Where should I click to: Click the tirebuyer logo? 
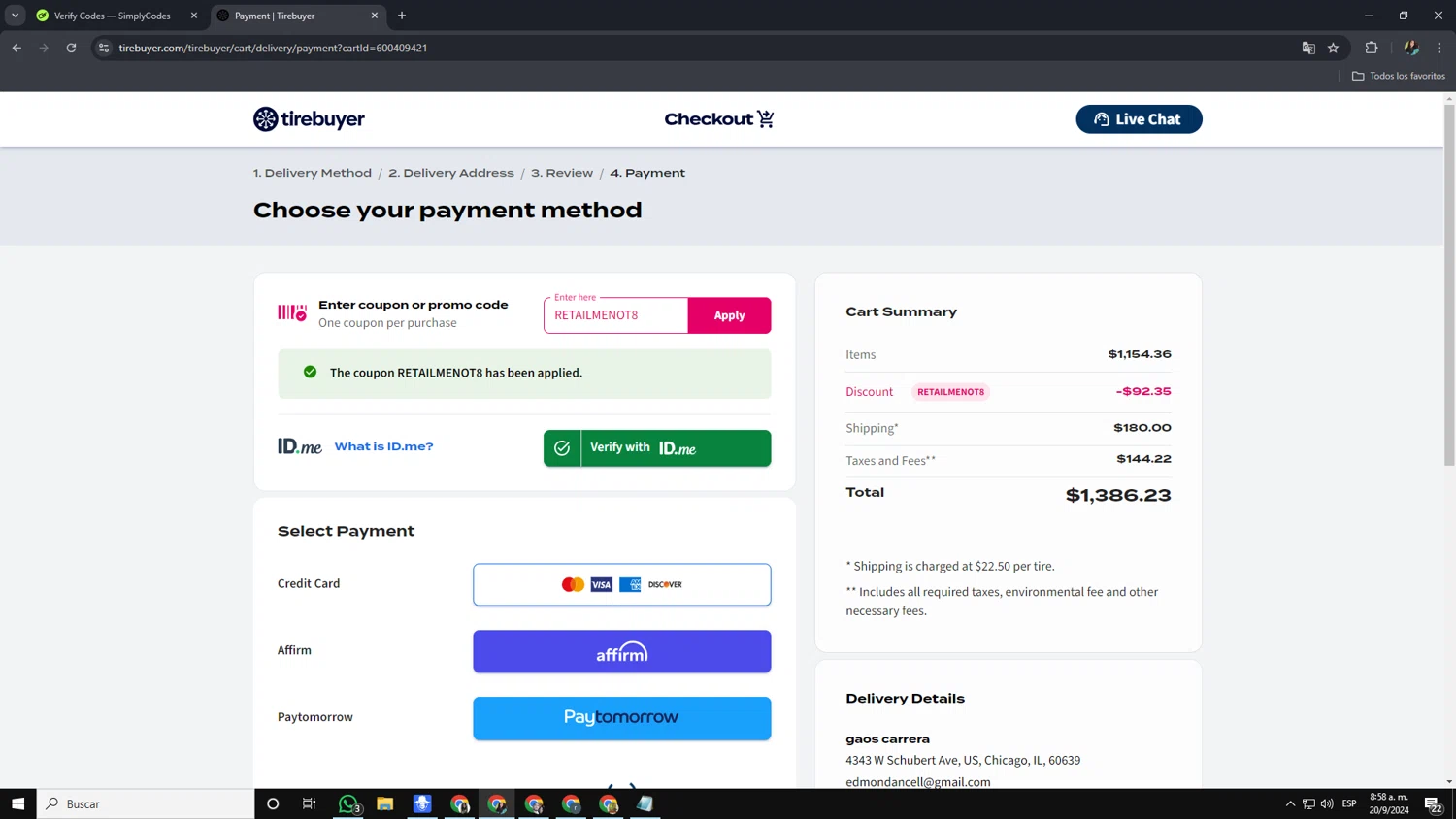pyautogui.click(x=309, y=119)
